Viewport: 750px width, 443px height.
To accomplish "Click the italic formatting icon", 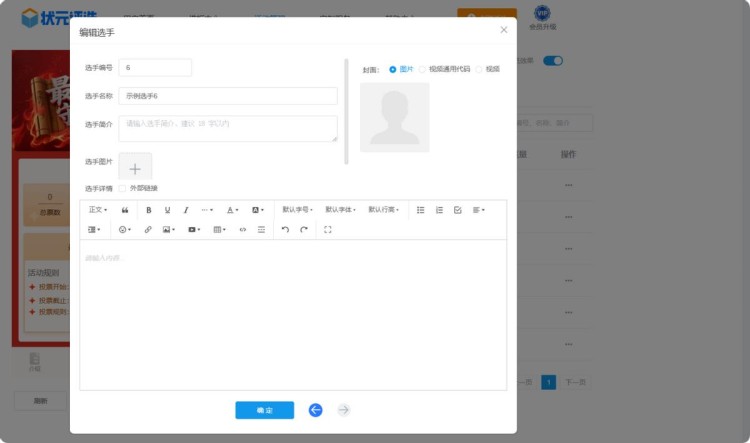I will coord(185,210).
